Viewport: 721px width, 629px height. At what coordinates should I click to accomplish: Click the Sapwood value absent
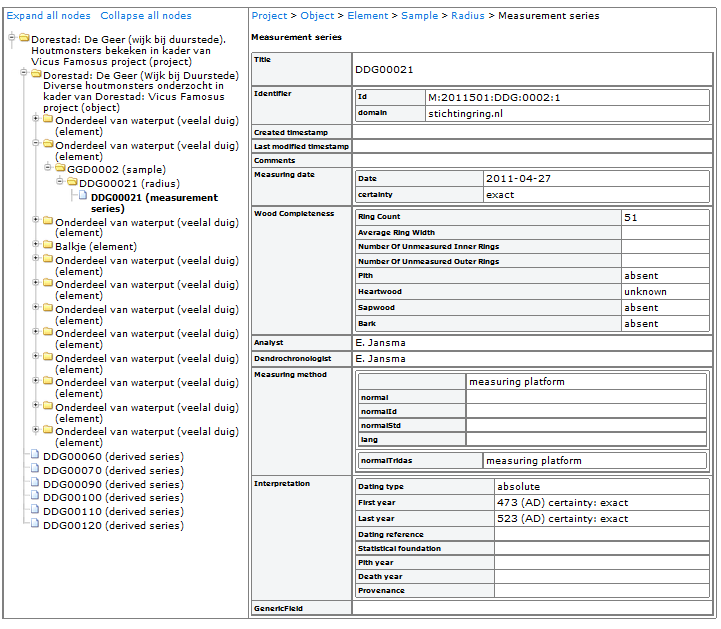(641, 308)
